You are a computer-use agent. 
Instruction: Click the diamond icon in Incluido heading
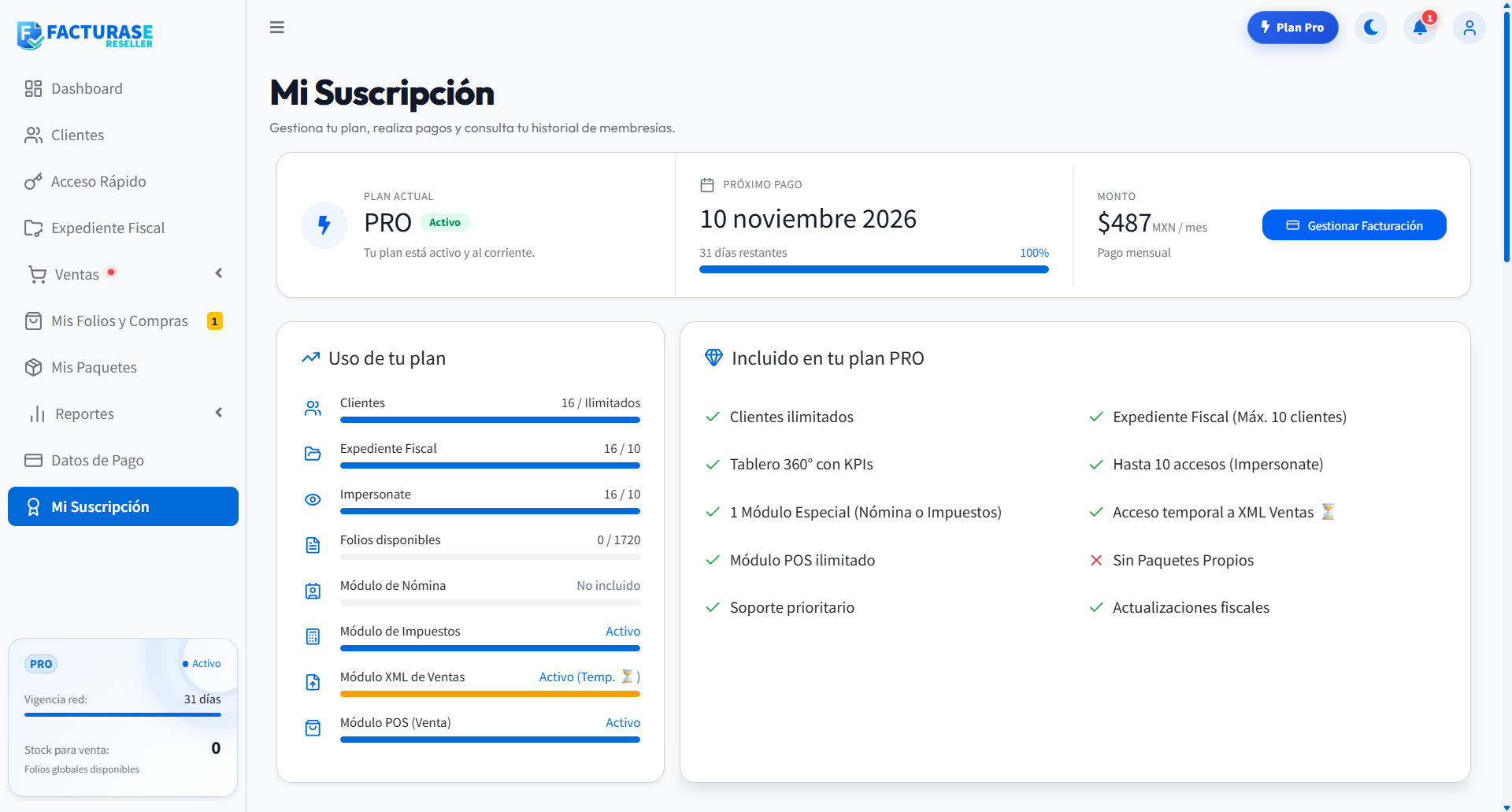[x=713, y=358]
